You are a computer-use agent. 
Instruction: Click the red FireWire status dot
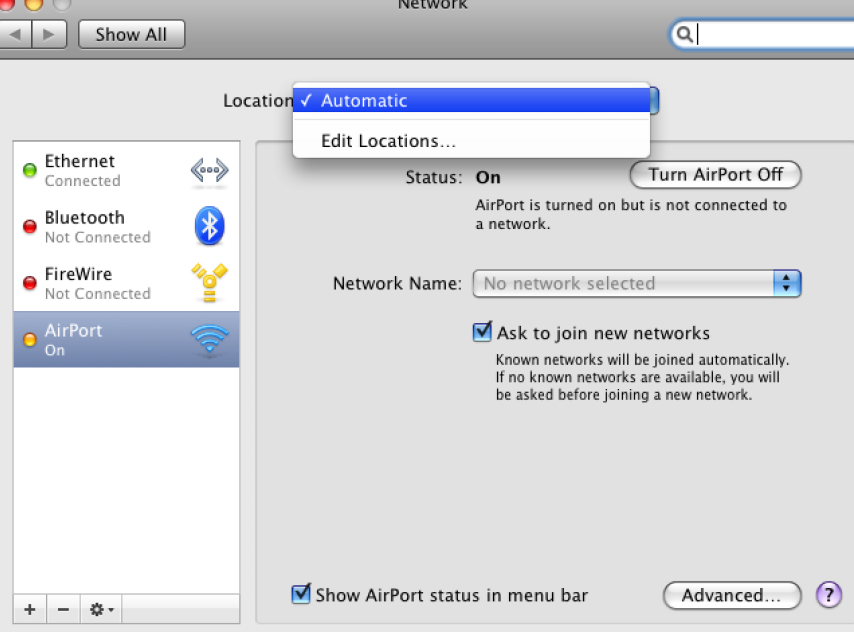click(x=30, y=283)
